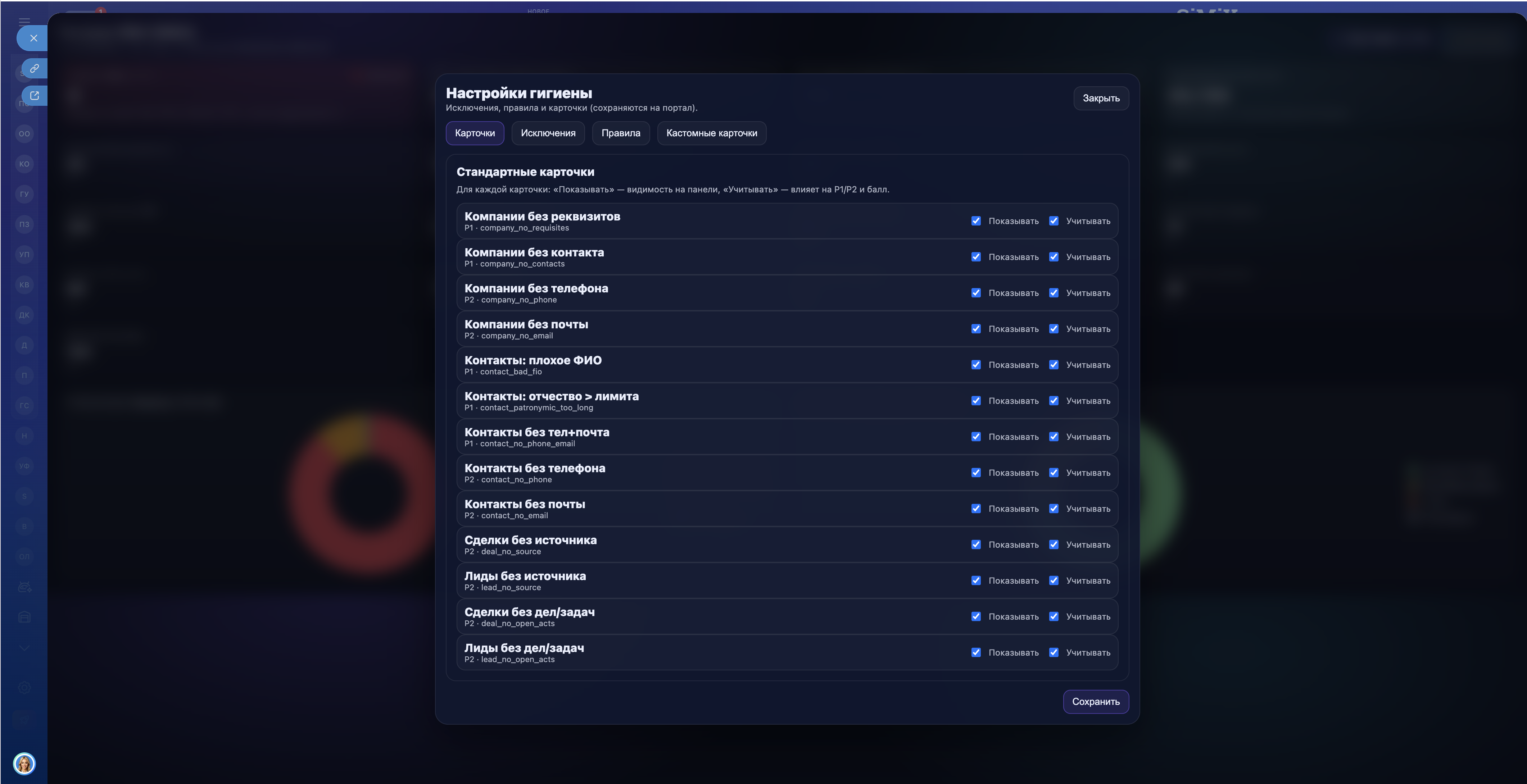This screenshot has height=784, width=1527.
Task: Click the open in new window icon
Action: pyautogui.click(x=35, y=95)
